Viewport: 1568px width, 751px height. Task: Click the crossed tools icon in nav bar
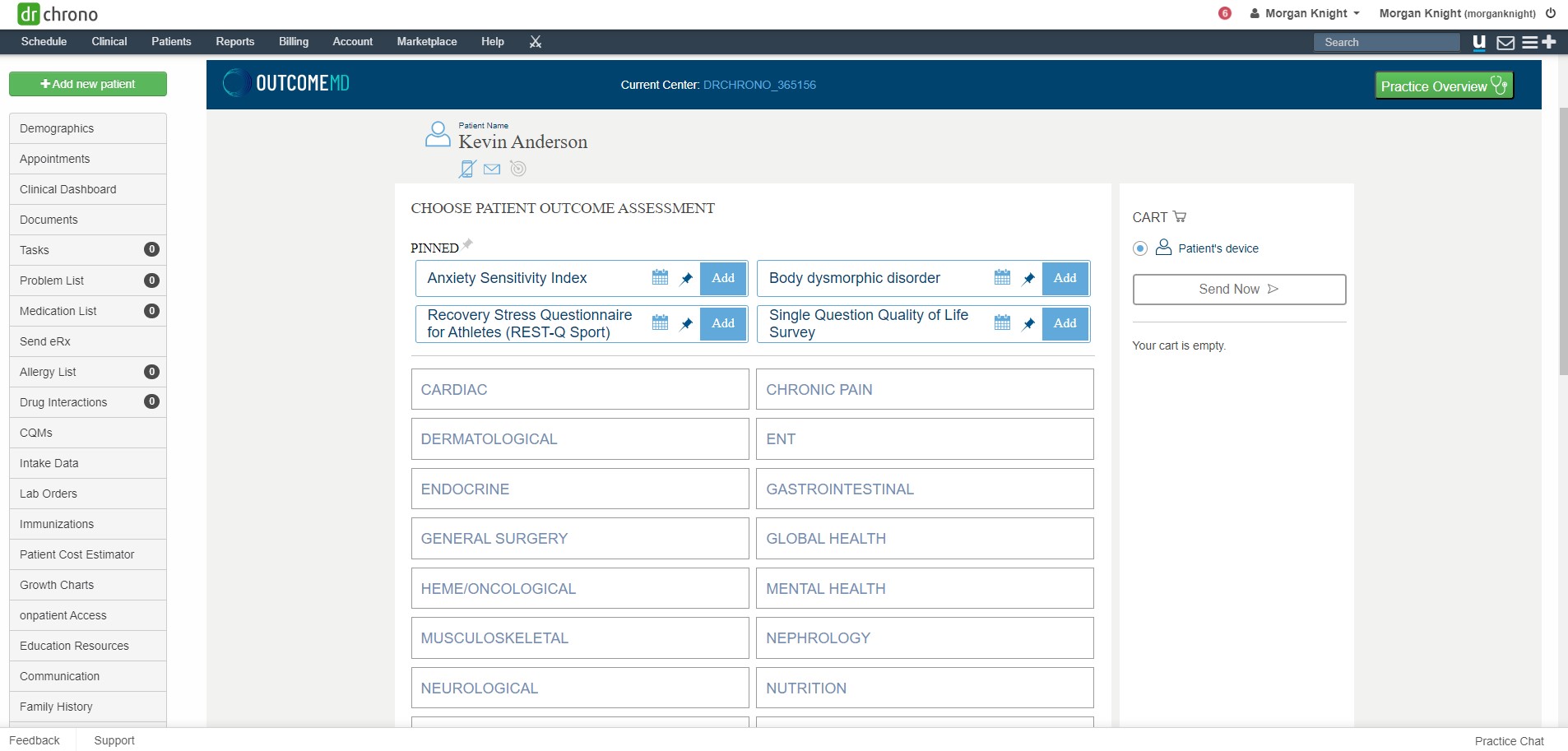pyautogui.click(x=536, y=42)
